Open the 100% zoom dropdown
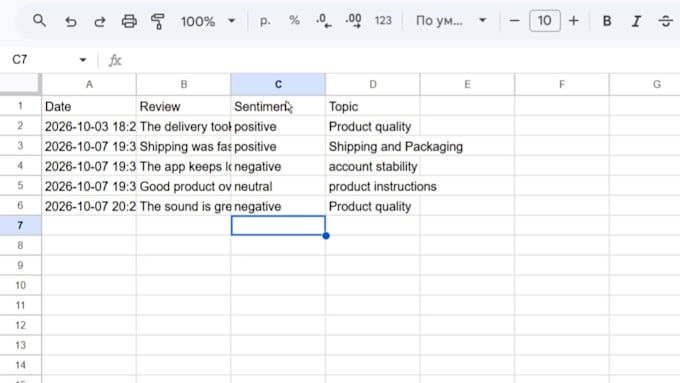This screenshot has width=680, height=383. click(208, 21)
